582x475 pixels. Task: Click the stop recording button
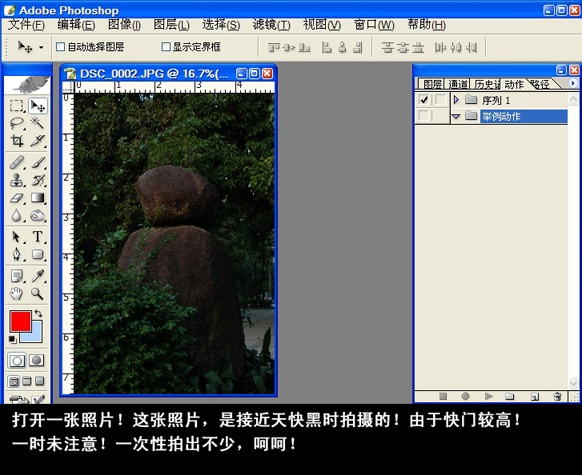click(x=443, y=396)
